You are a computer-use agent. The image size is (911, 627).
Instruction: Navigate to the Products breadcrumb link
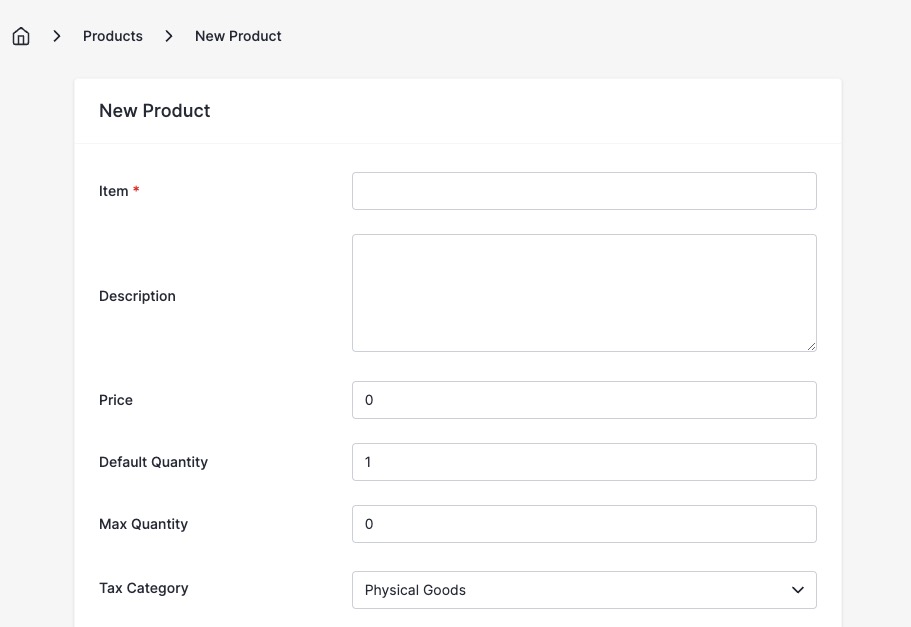point(112,35)
